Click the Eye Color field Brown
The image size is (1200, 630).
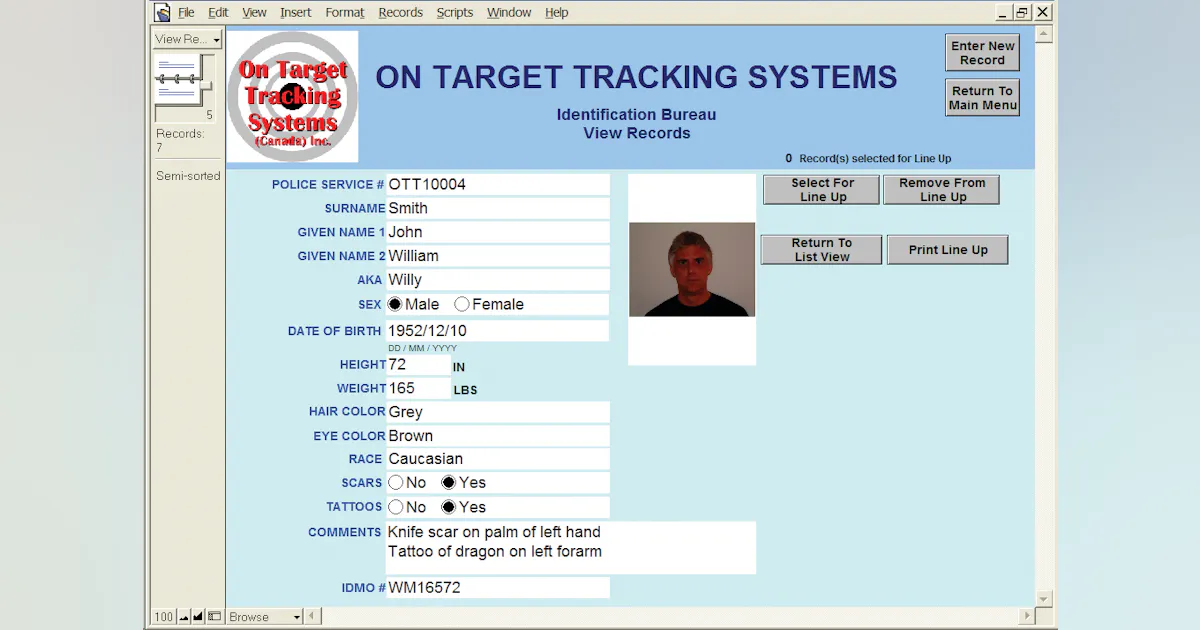coord(498,436)
